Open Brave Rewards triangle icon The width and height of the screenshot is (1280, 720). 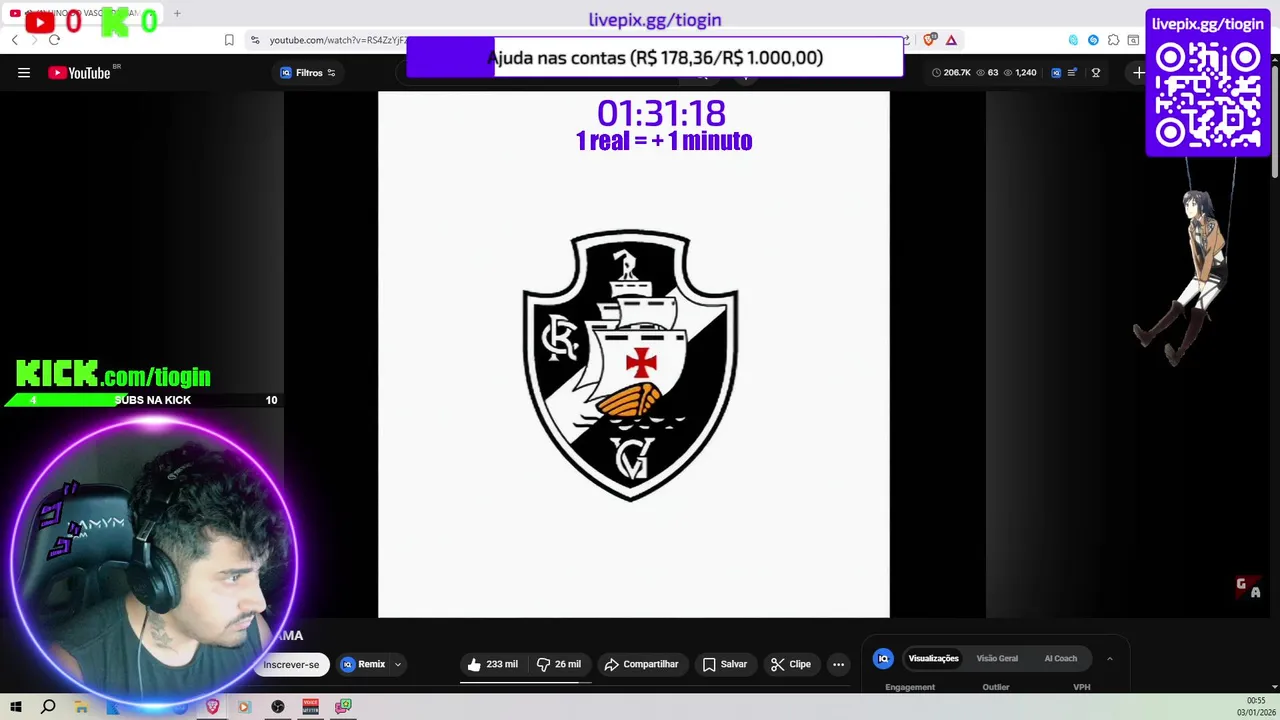[951, 40]
